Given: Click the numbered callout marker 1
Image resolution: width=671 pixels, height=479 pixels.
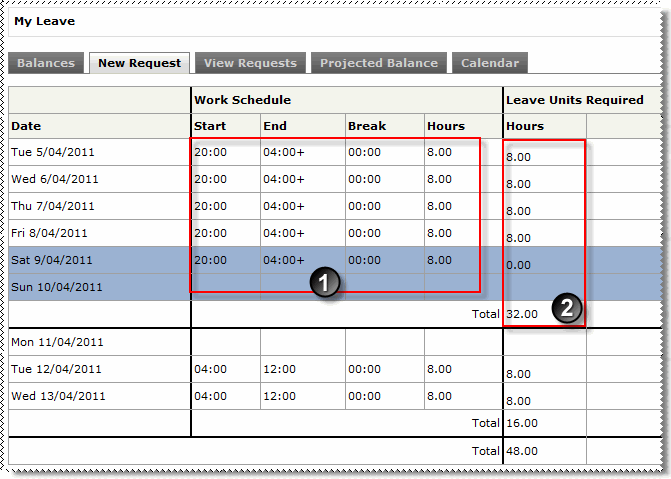Looking at the screenshot, I should (324, 283).
